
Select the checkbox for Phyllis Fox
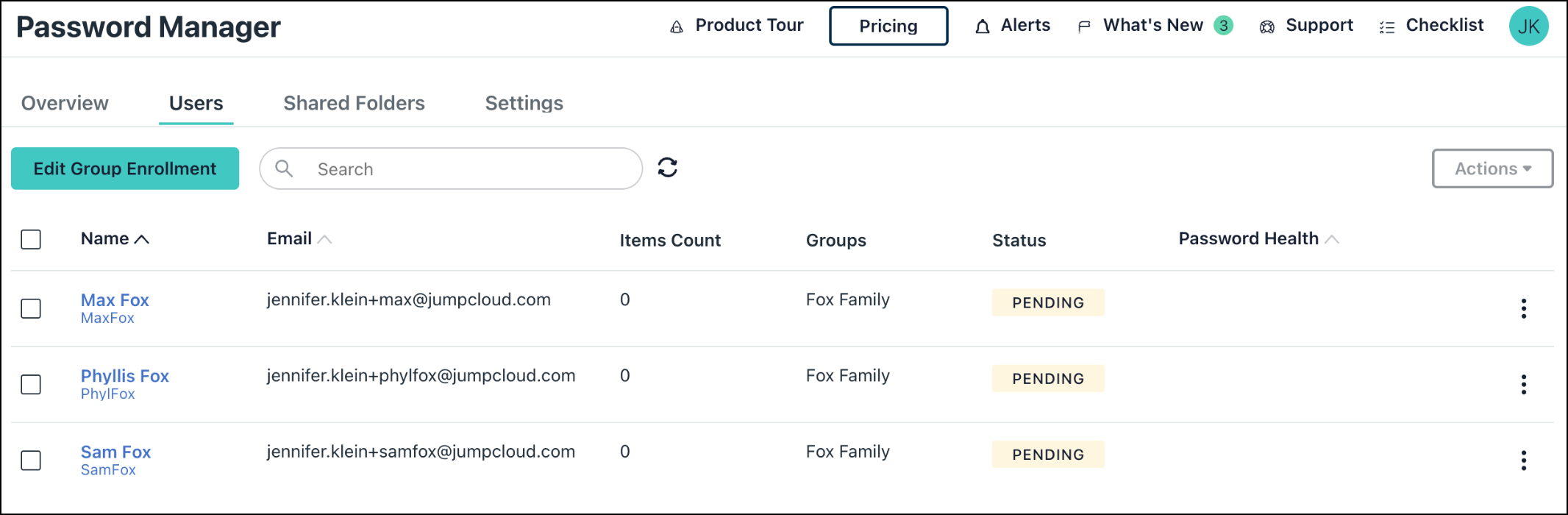click(x=31, y=385)
